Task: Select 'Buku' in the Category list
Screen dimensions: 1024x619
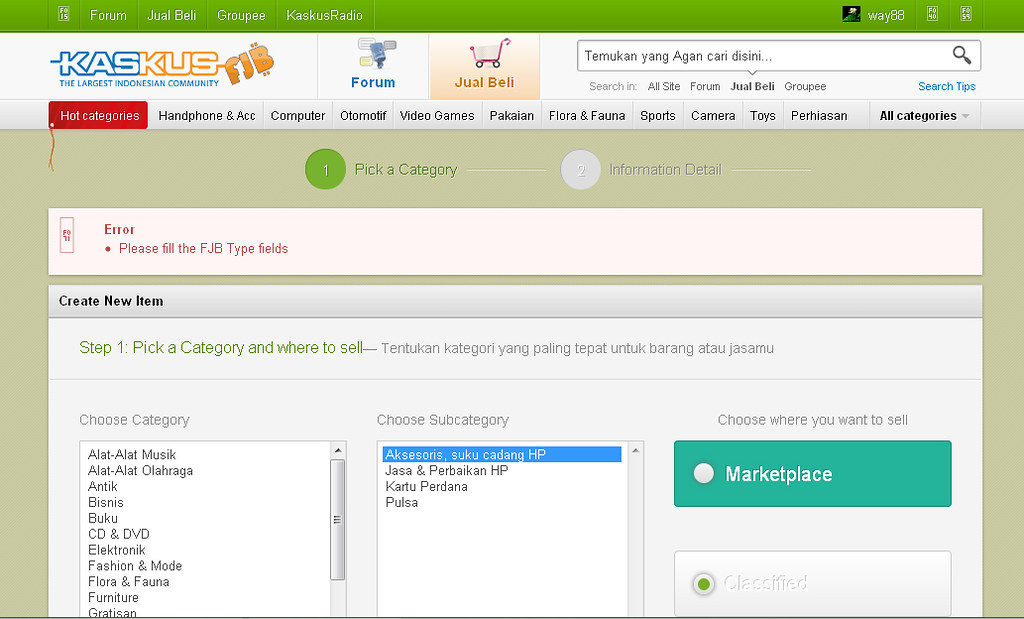Action: point(103,518)
